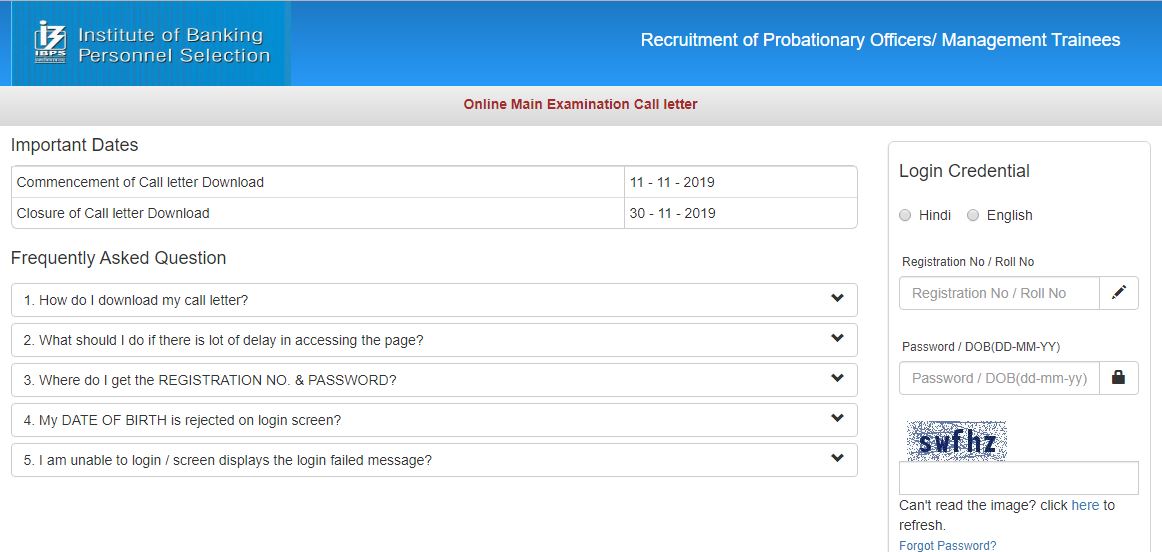Screen dimensions: 1162x552
Task: Click the IBPS logo in the header
Action: point(50,43)
